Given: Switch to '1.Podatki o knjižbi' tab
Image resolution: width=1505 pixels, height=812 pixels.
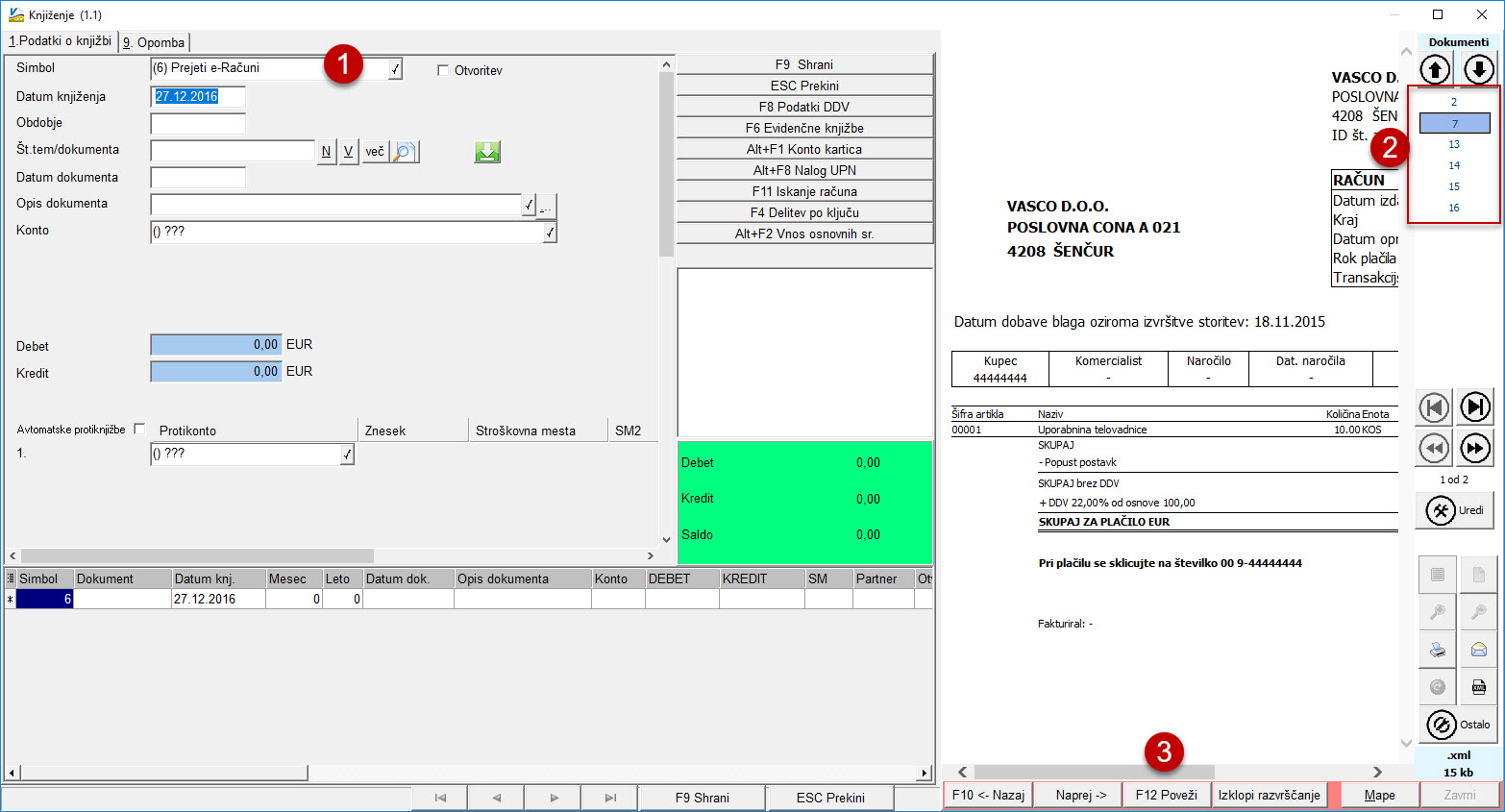Looking at the screenshot, I should pyautogui.click(x=61, y=41).
